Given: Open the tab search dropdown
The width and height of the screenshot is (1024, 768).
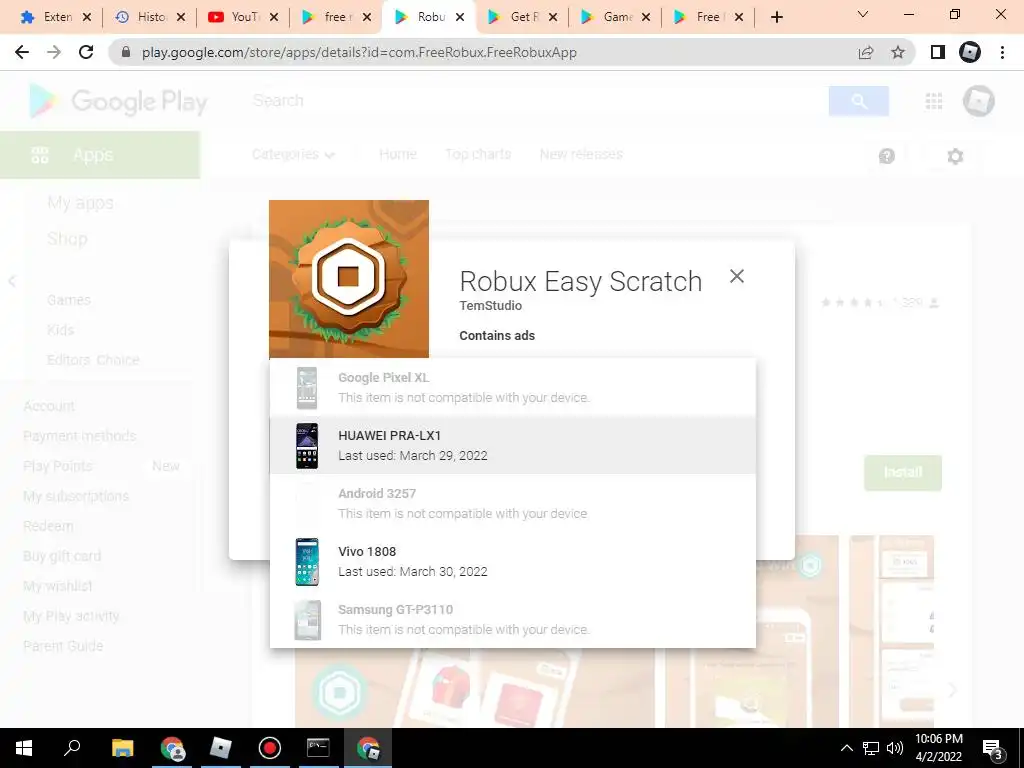Looking at the screenshot, I should click(863, 14).
